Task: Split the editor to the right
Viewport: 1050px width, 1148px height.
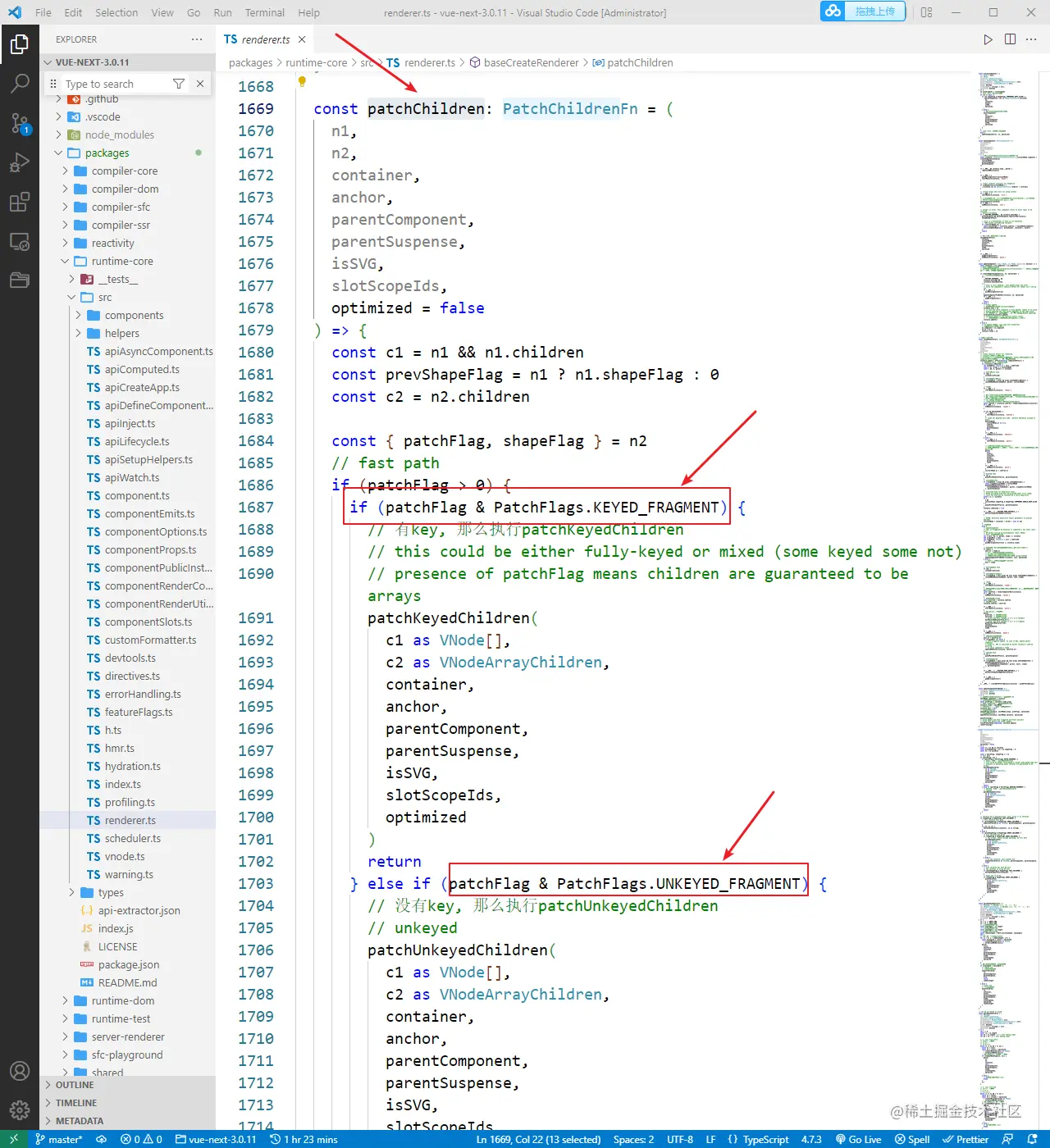Action: pyautogui.click(x=1010, y=39)
